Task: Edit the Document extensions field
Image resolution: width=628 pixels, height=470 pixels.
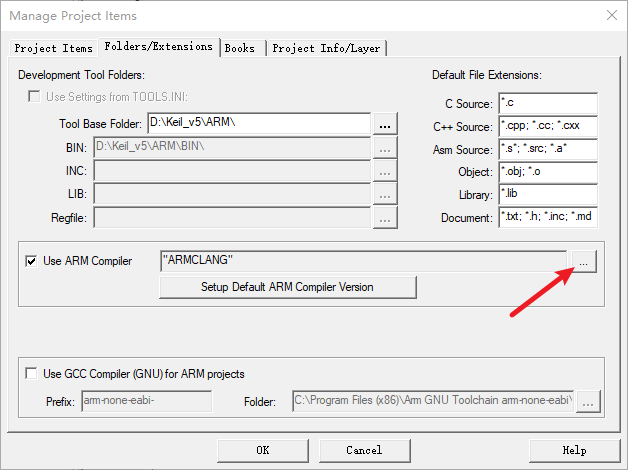Action: 548,217
